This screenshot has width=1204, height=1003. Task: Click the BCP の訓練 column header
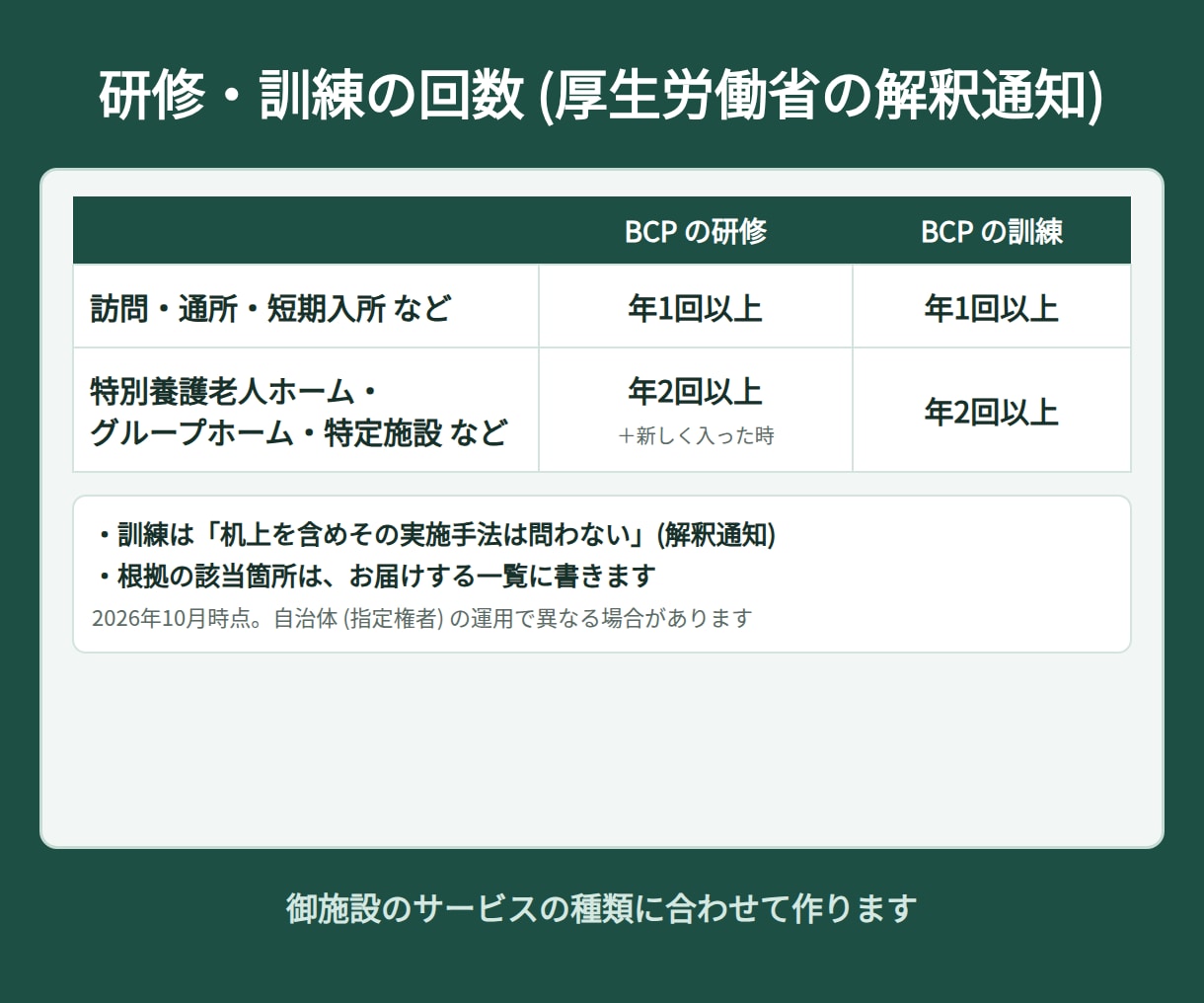[x=992, y=232]
